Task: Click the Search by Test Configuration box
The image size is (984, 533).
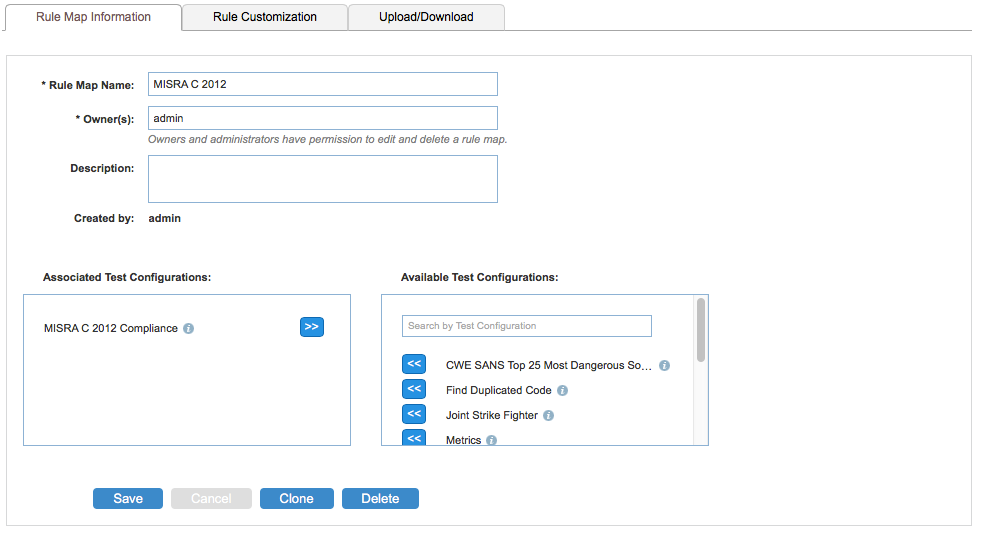Action: click(x=527, y=326)
